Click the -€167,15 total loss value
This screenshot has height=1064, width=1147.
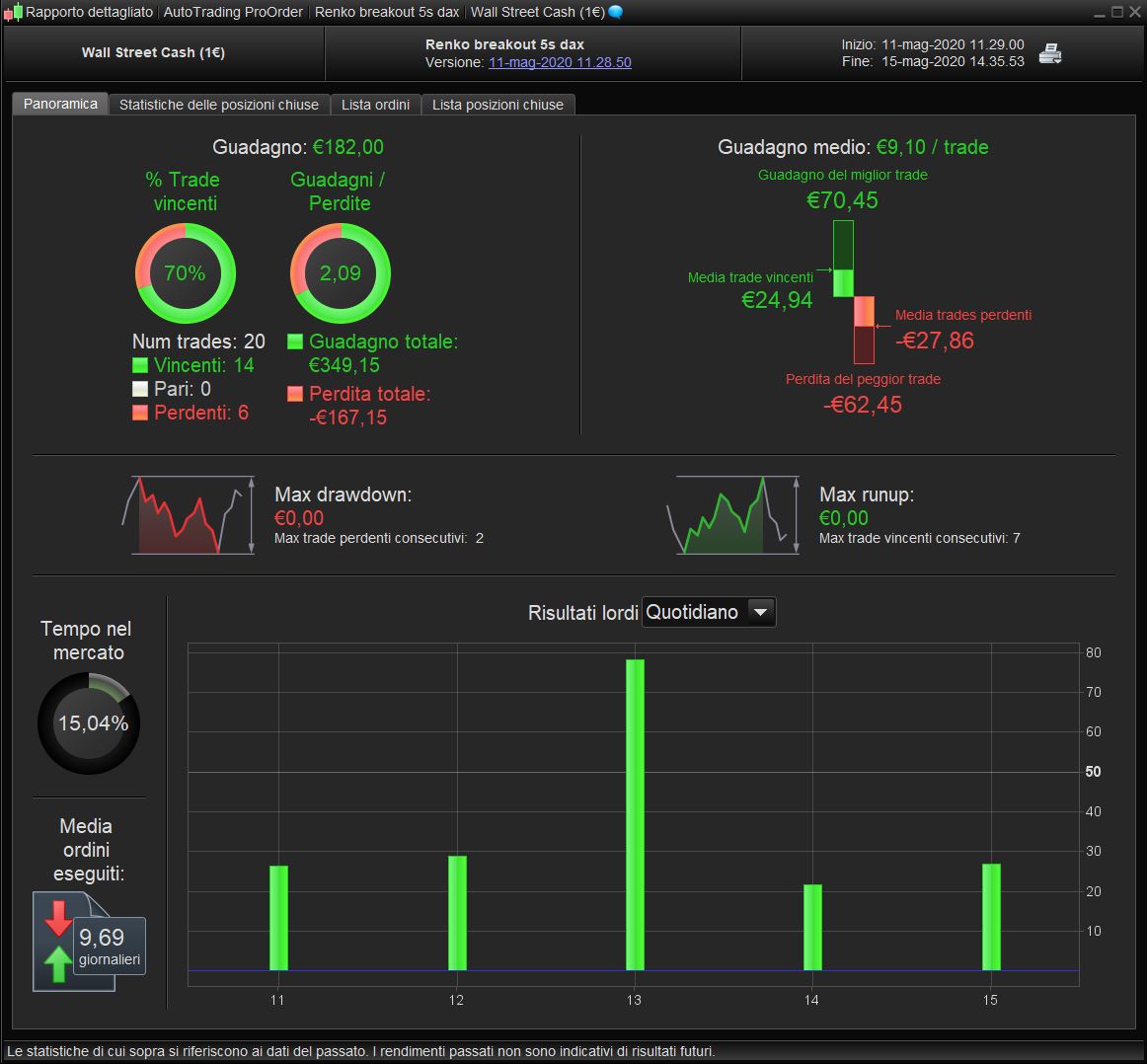coord(347,418)
